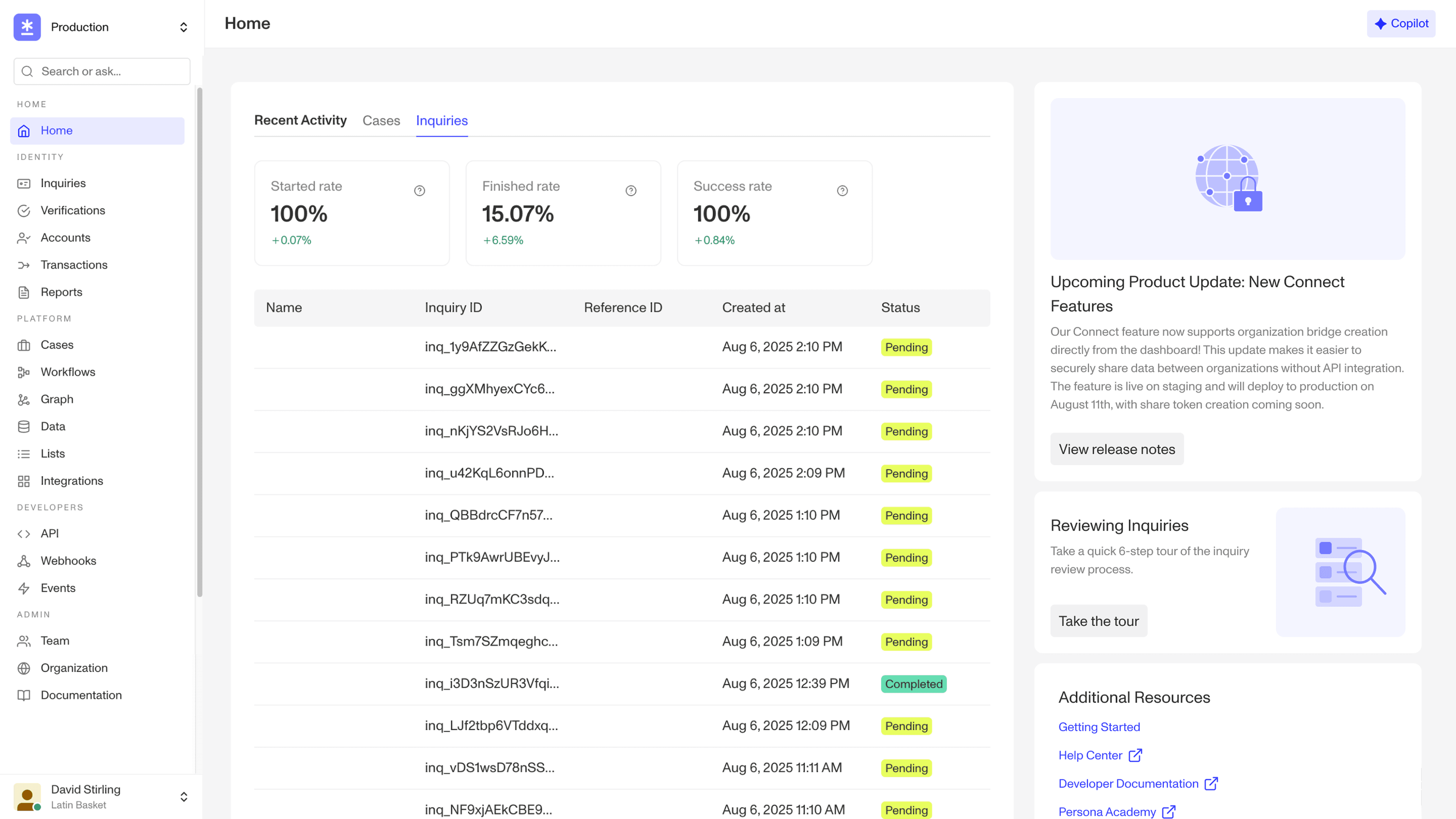The width and height of the screenshot is (1456, 819).
Task: Open Events in the sidebar
Action: tap(97, 588)
